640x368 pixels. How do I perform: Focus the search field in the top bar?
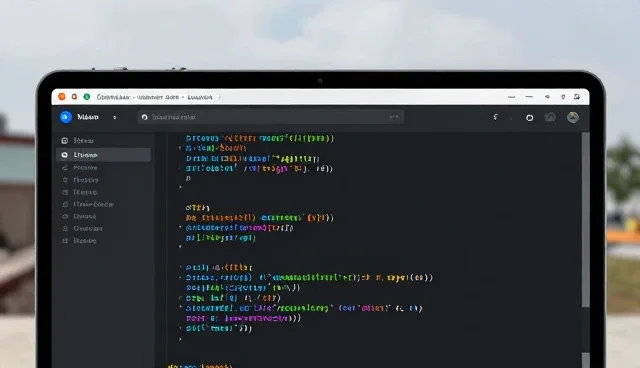271,117
